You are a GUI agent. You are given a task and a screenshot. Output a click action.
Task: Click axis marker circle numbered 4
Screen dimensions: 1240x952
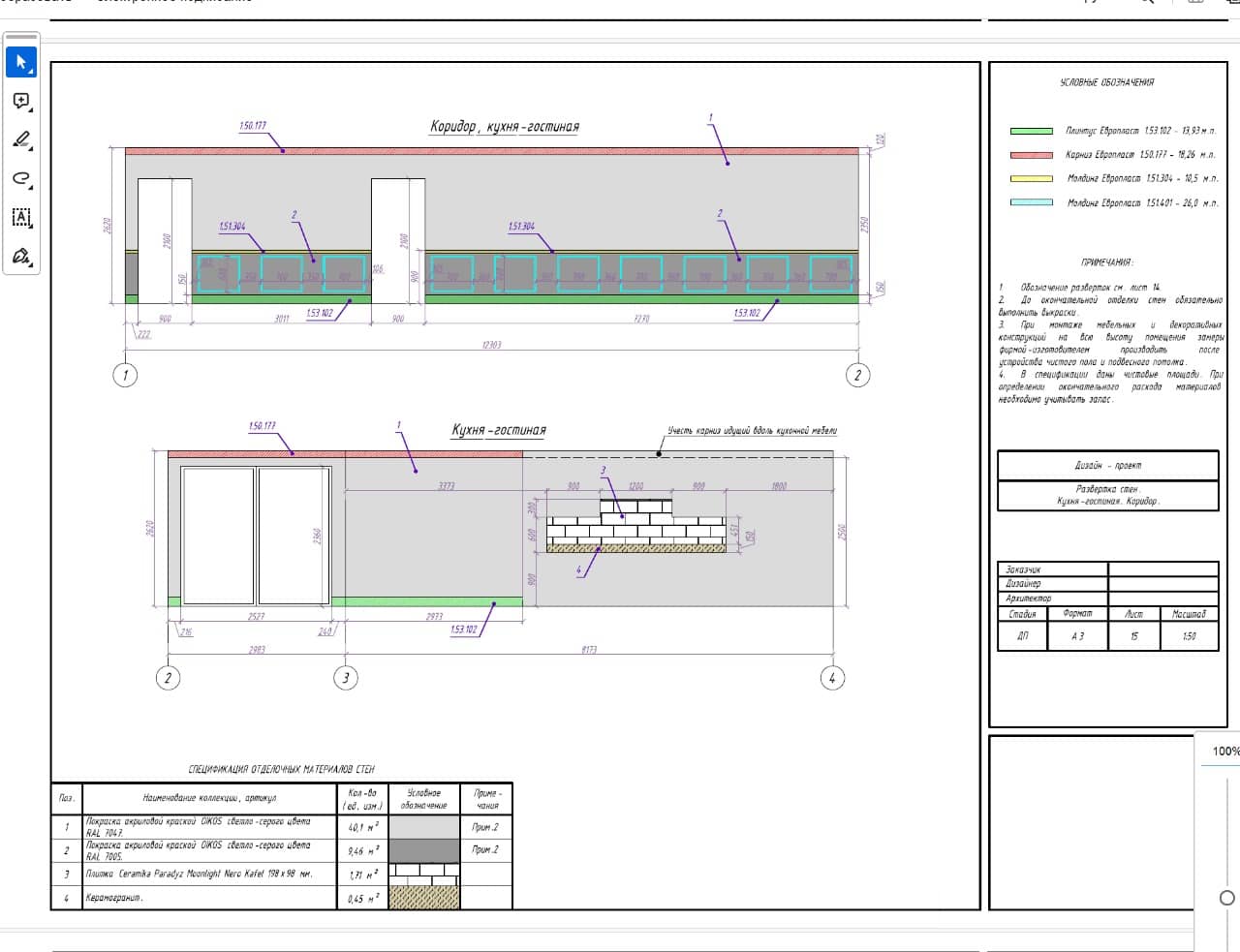831,678
